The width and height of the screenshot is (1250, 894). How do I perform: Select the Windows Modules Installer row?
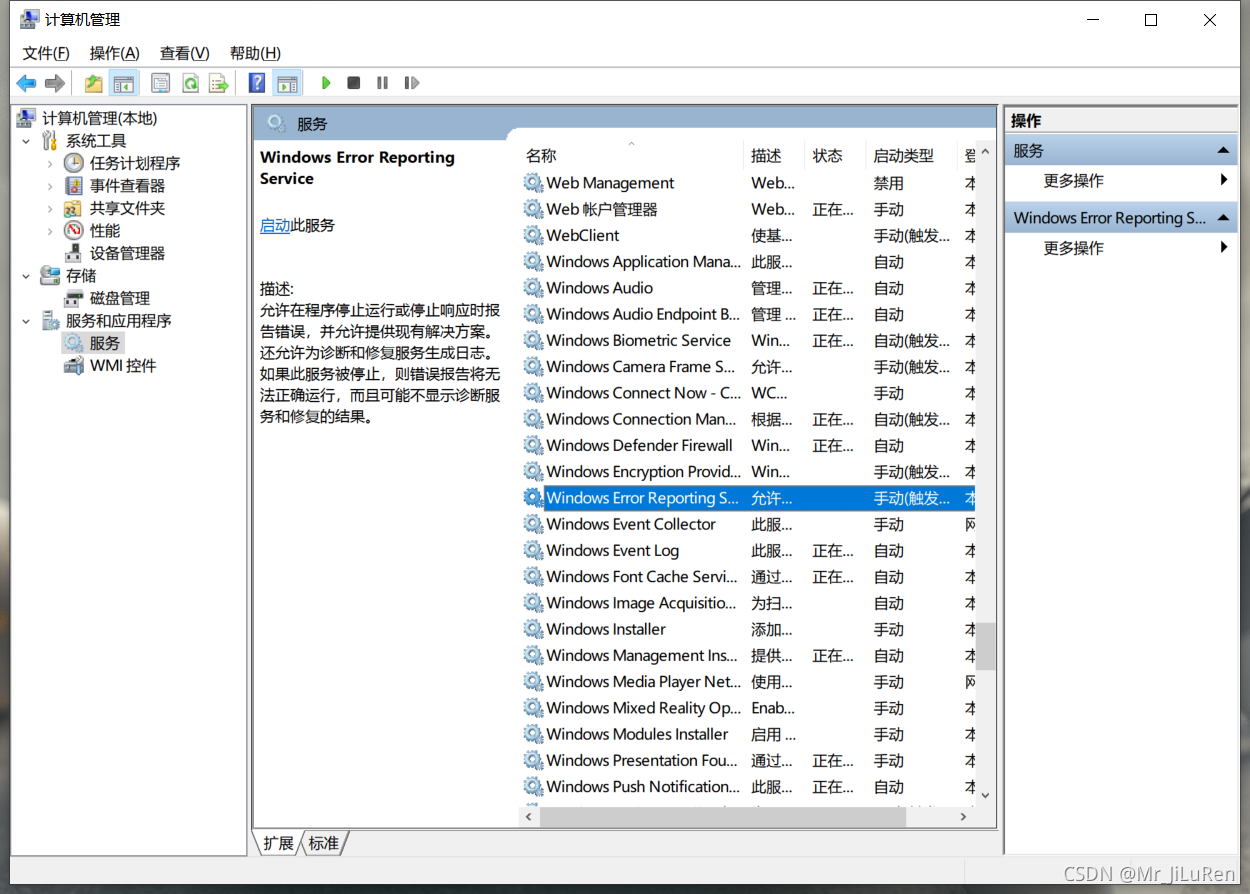[x=748, y=734]
